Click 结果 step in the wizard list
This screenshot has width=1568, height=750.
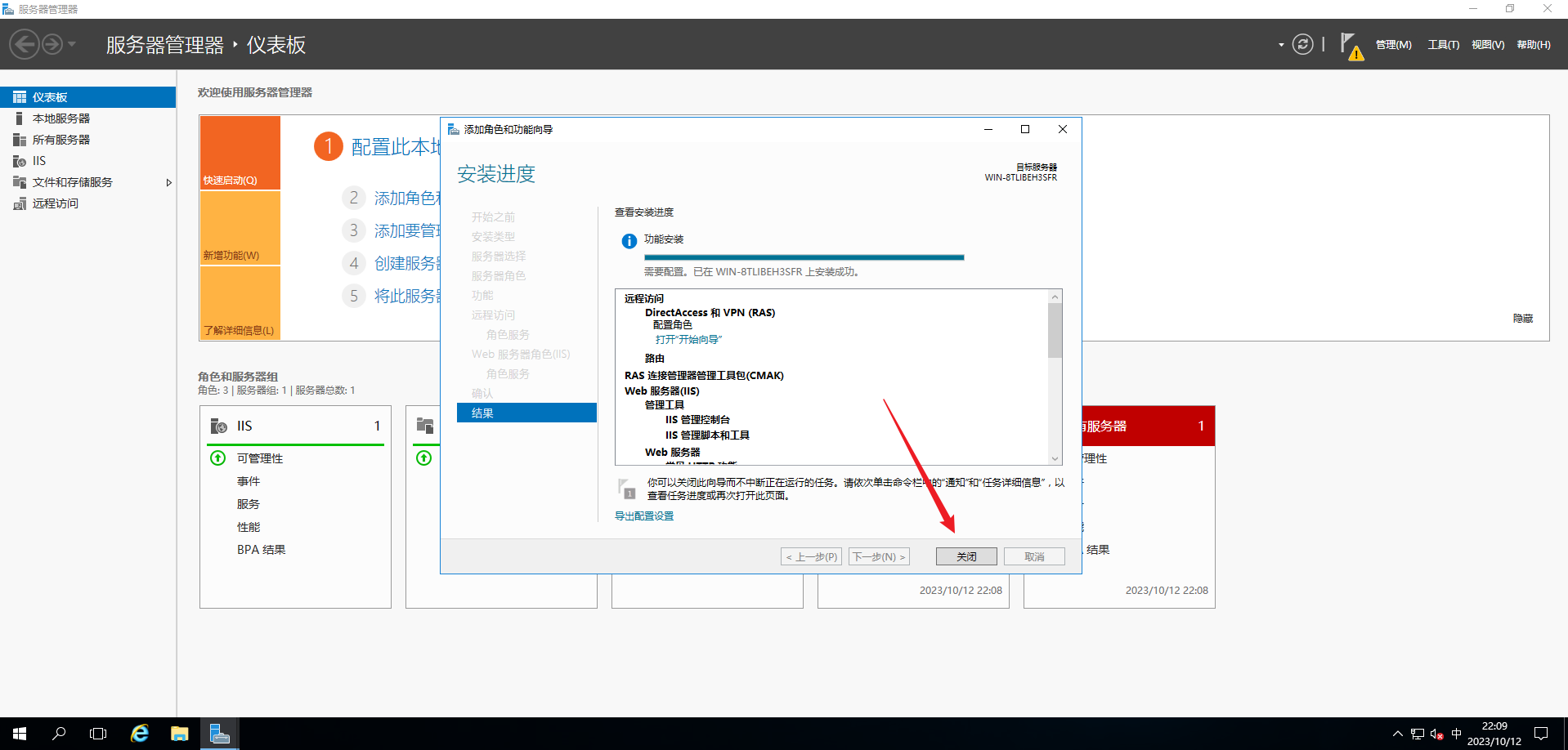526,413
